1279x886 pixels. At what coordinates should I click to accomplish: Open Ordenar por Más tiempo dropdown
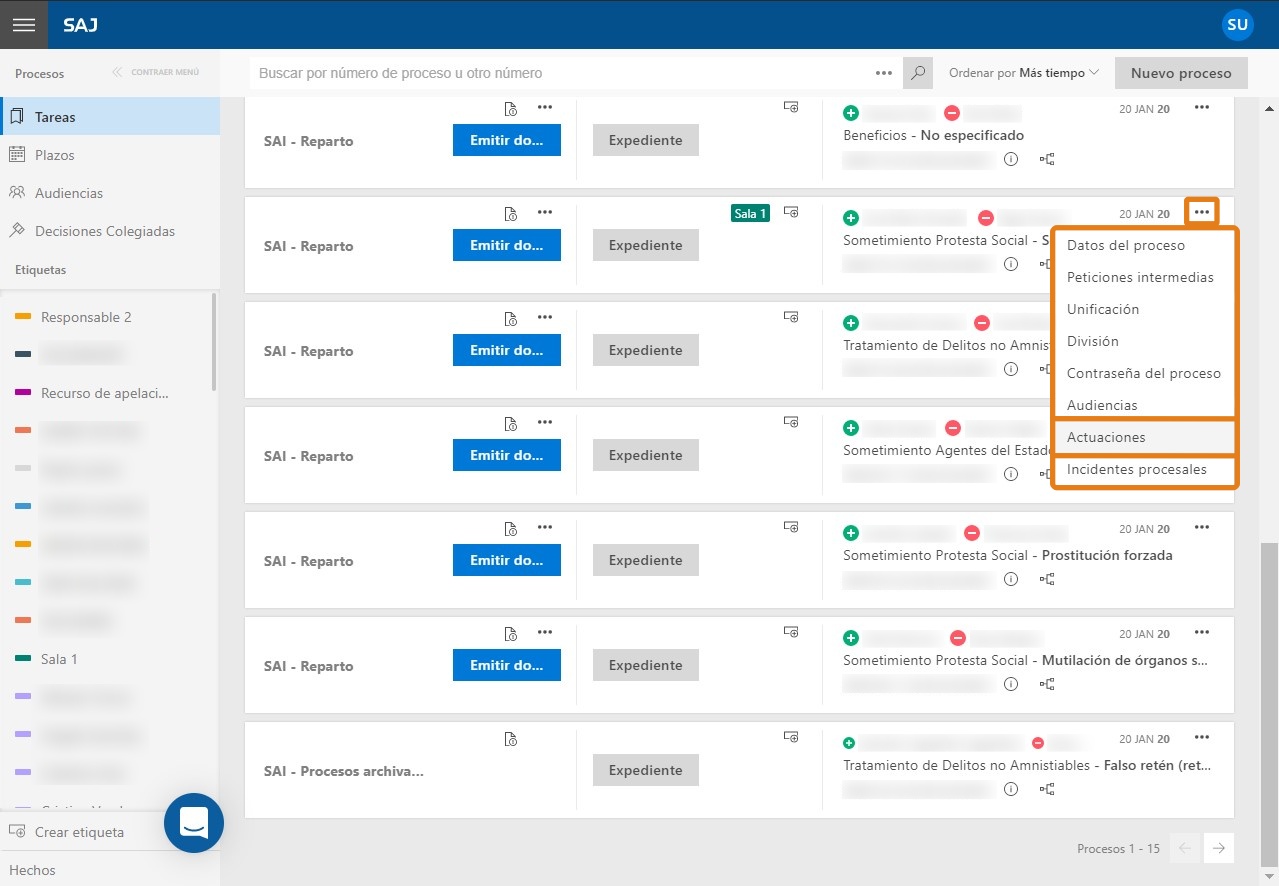[1024, 73]
